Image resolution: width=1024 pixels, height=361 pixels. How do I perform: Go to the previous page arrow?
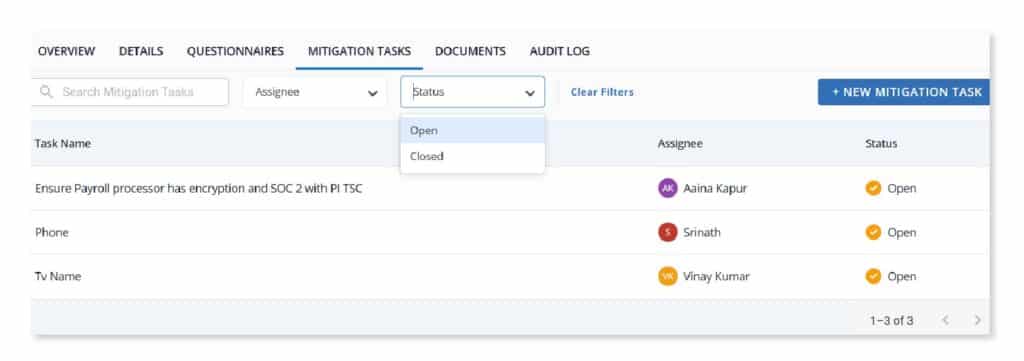(946, 321)
